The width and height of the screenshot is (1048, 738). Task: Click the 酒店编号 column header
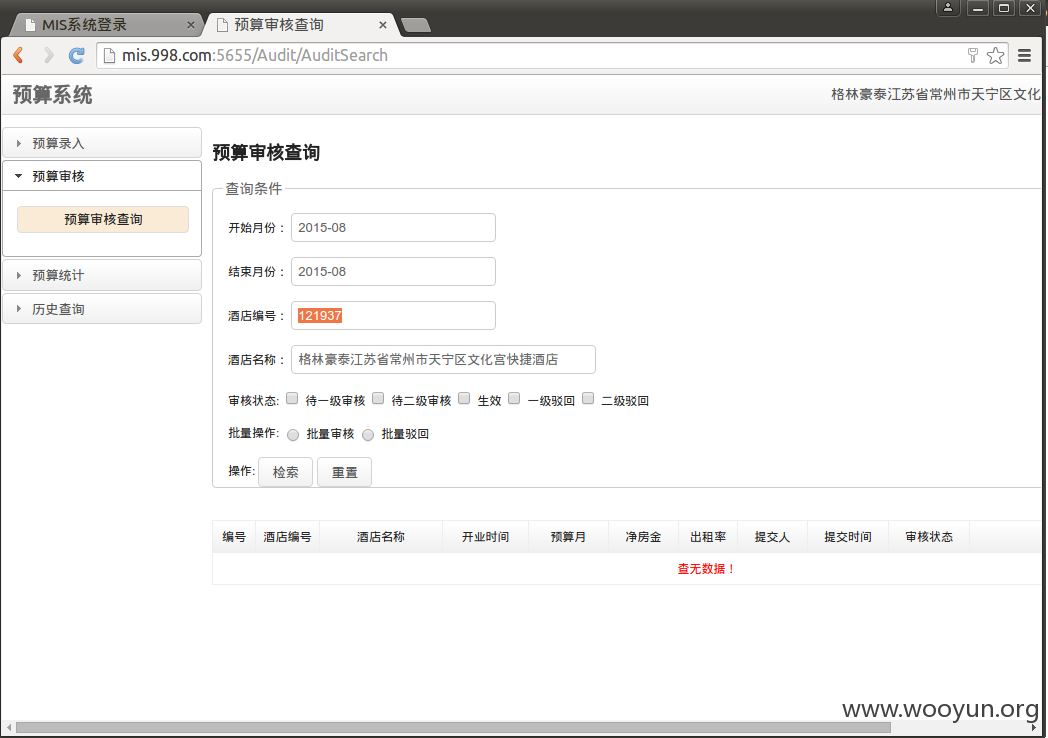click(287, 537)
